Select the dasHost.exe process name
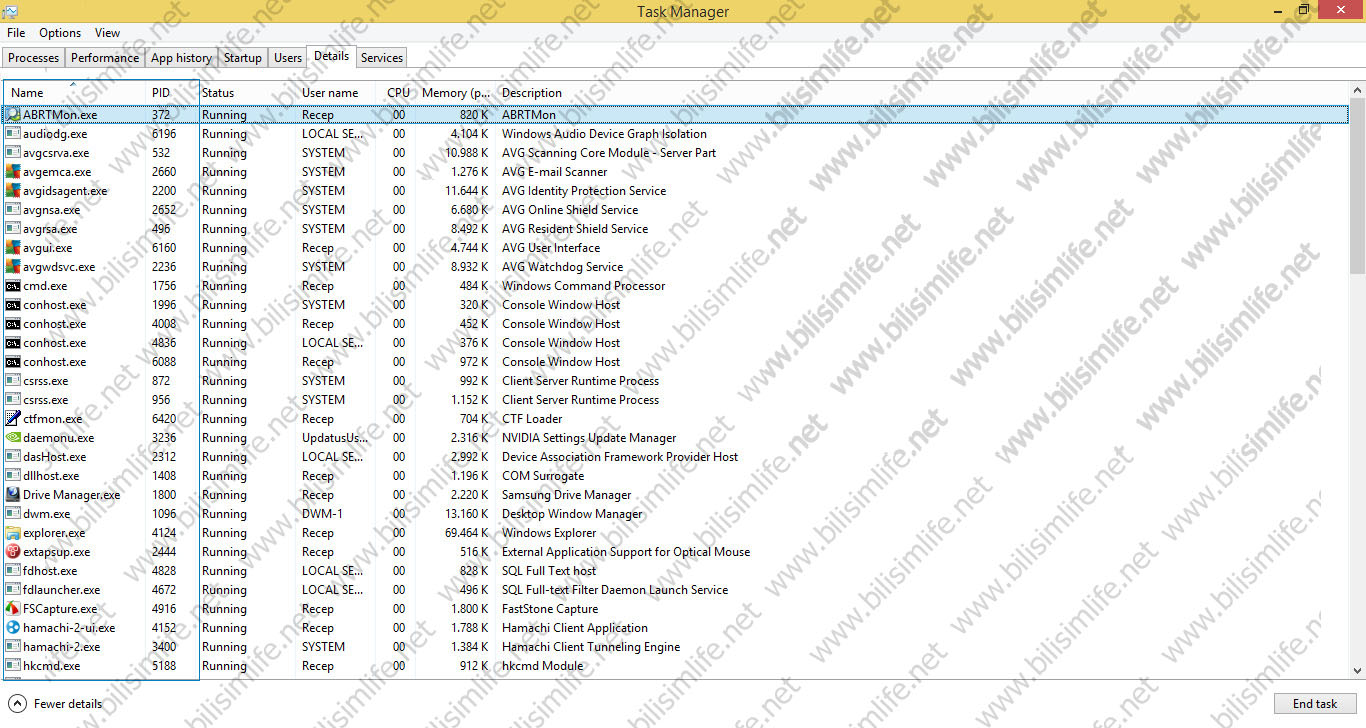The height and width of the screenshot is (728, 1366). point(55,457)
